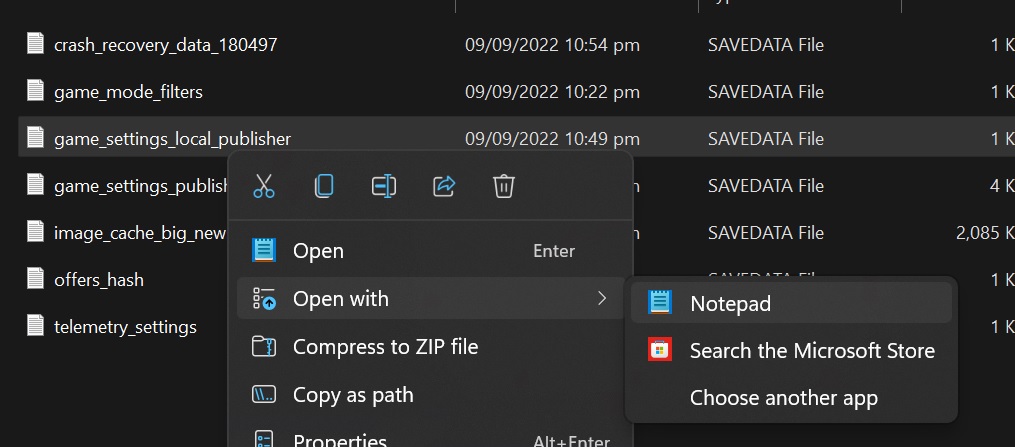This screenshot has height=447, width=1015.
Task: Click the Cut scissors icon
Action: [264, 186]
